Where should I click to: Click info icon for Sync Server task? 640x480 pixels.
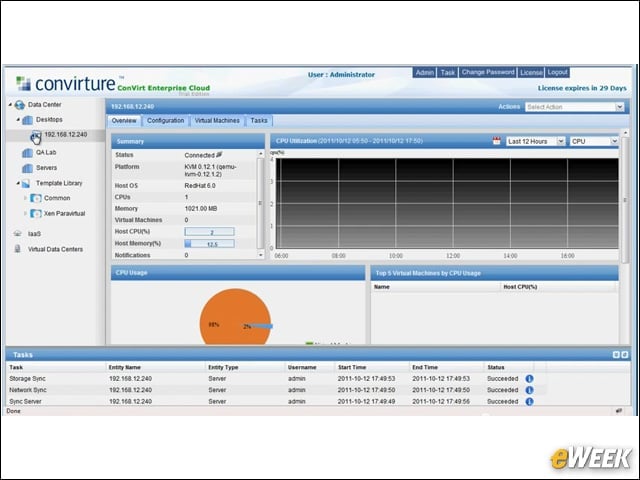click(529, 401)
